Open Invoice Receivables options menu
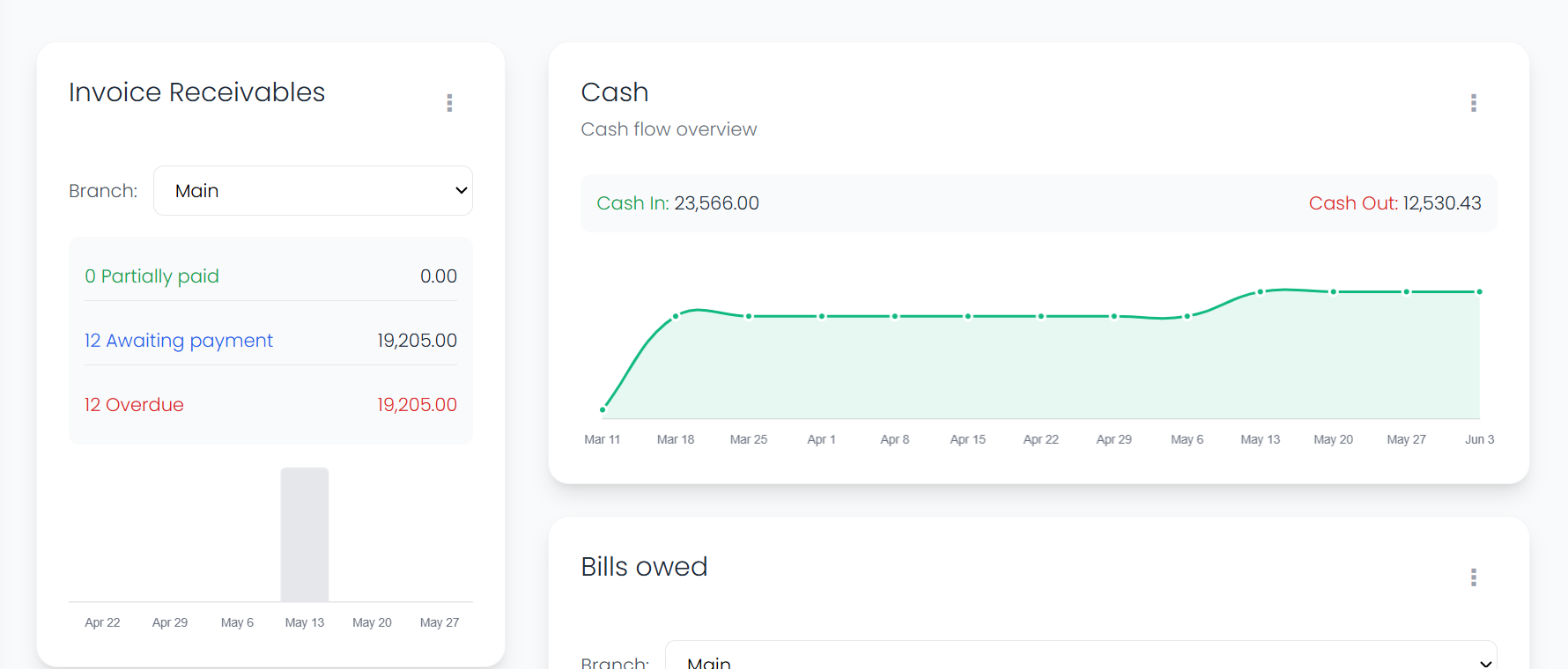1568x669 pixels. pos(449,103)
